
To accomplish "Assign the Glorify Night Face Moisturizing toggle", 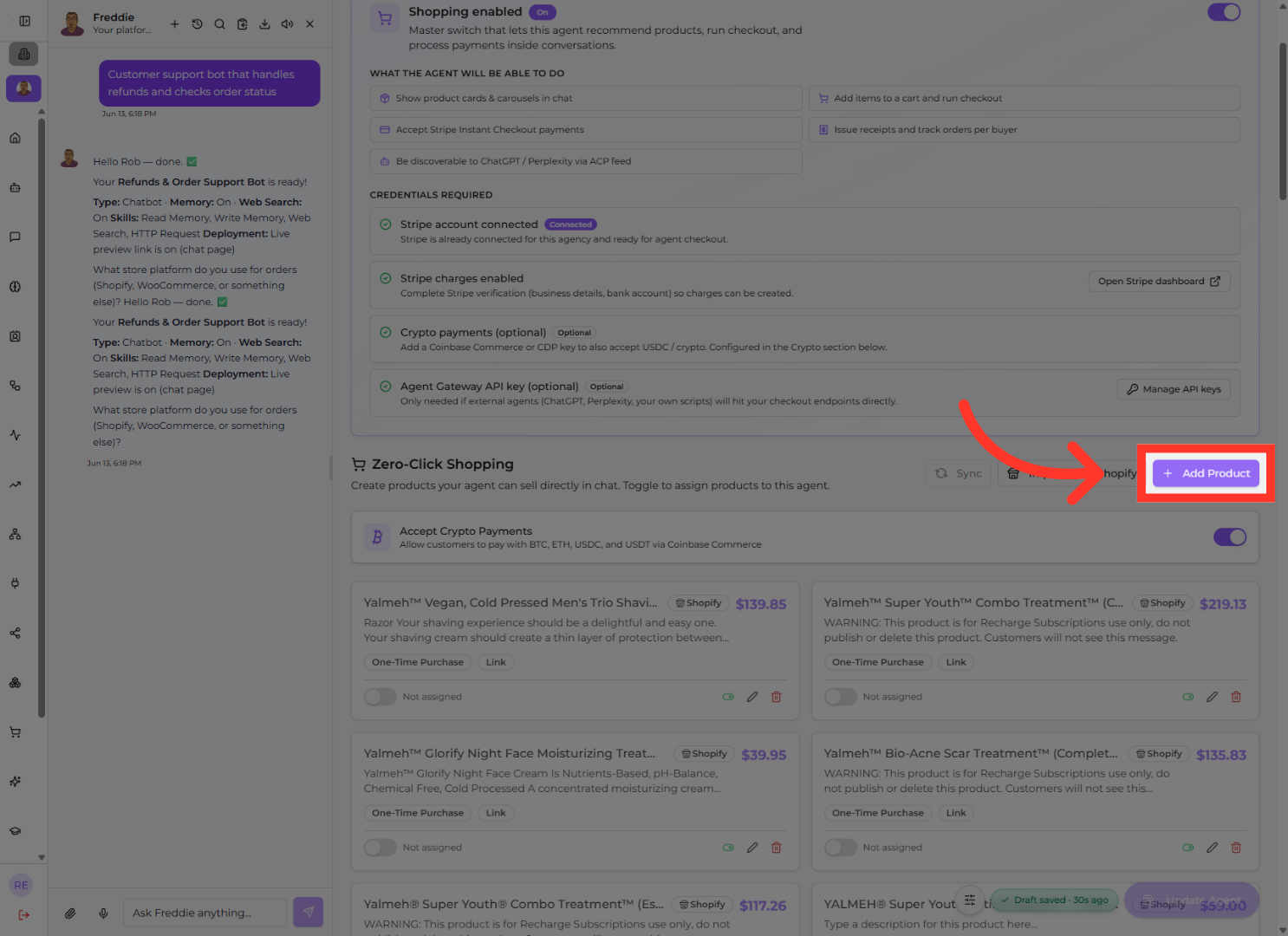I will 380,848.
